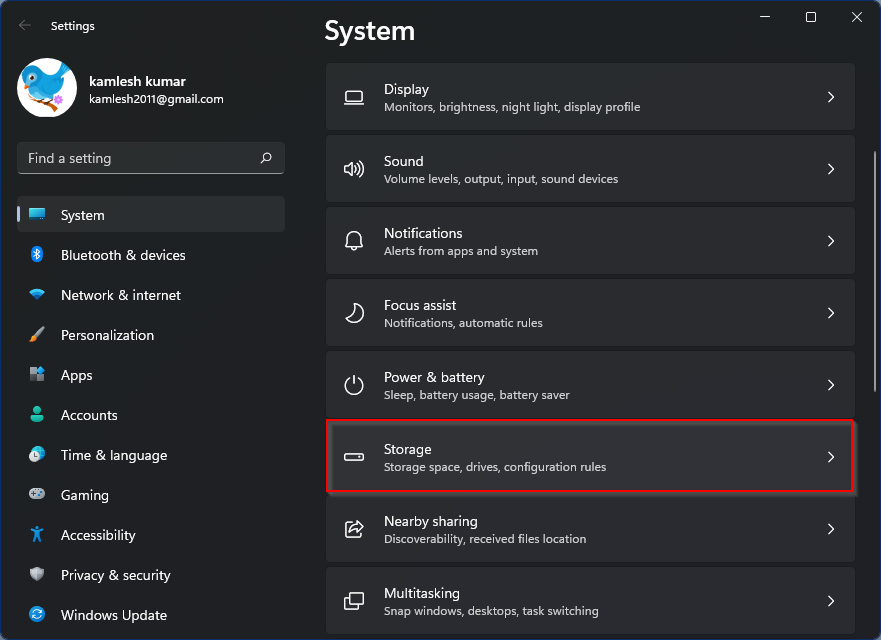Click the Find a setting search box
The width and height of the screenshot is (881, 640).
pos(138,158)
